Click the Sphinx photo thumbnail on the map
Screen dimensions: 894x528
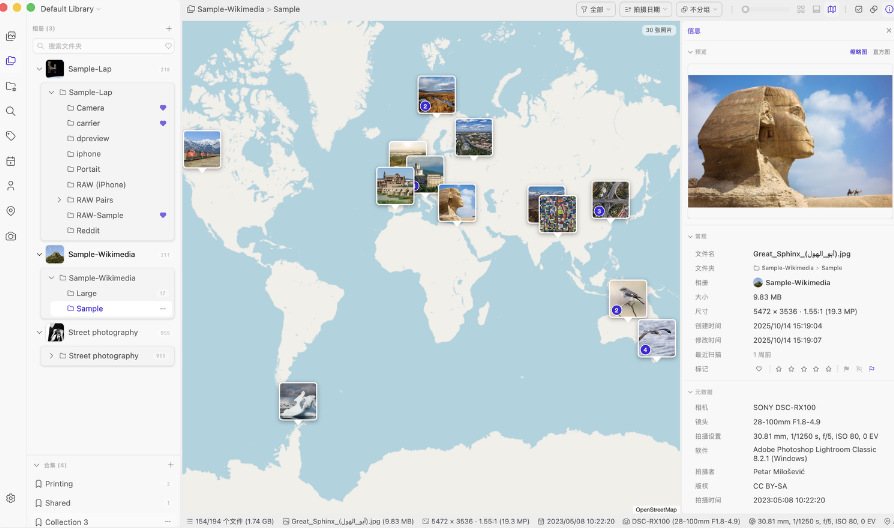coord(457,202)
